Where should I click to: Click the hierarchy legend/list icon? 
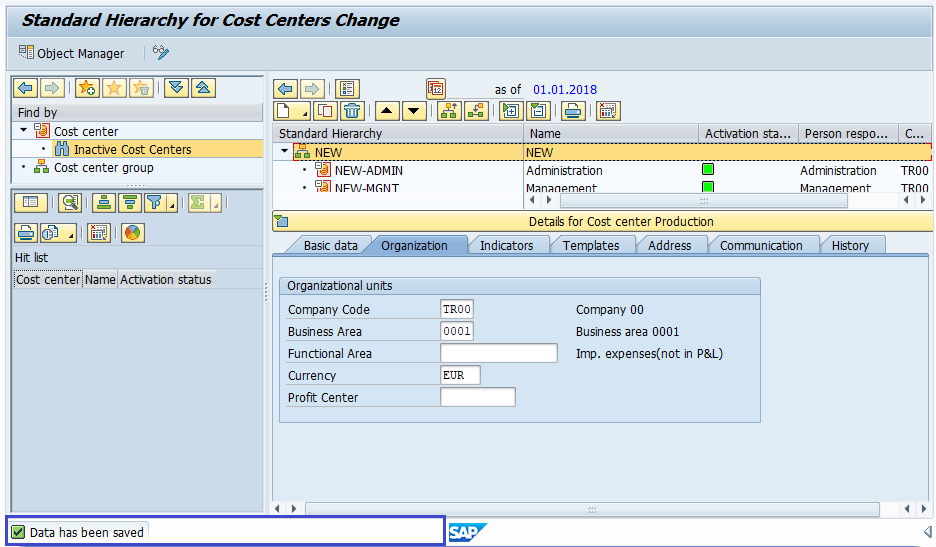point(347,90)
